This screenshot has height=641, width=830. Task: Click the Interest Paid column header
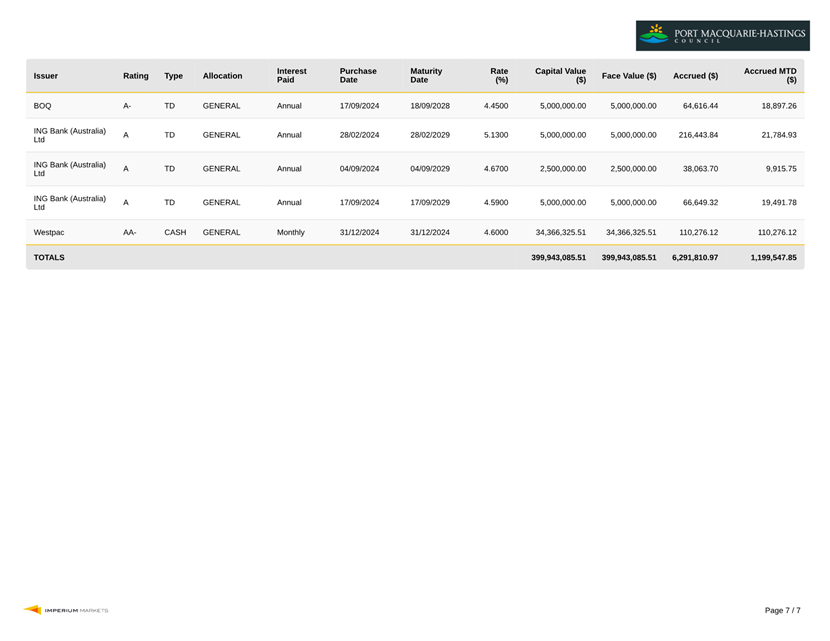click(x=292, y=75)
